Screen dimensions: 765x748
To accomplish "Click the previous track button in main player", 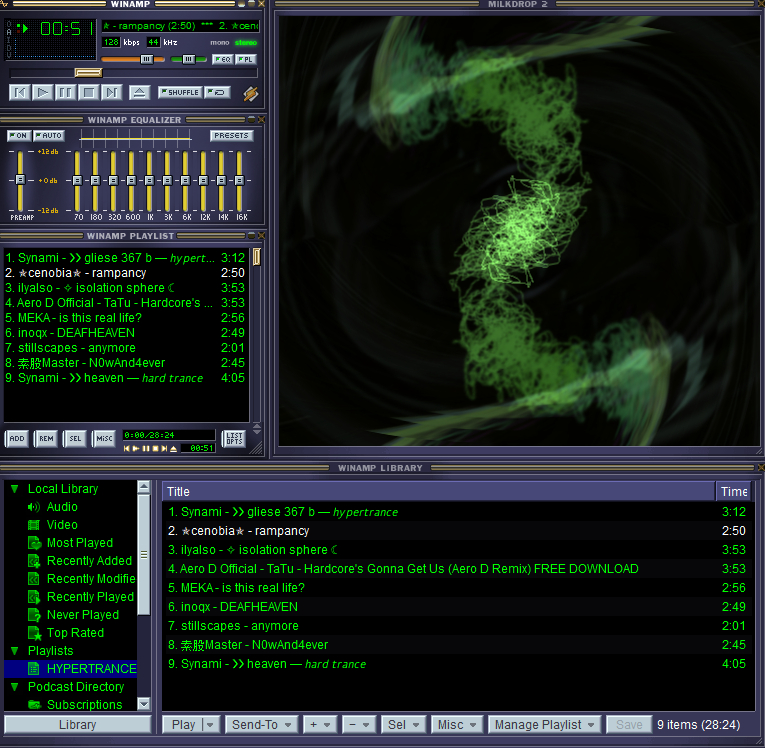I will tap(19, 93).
